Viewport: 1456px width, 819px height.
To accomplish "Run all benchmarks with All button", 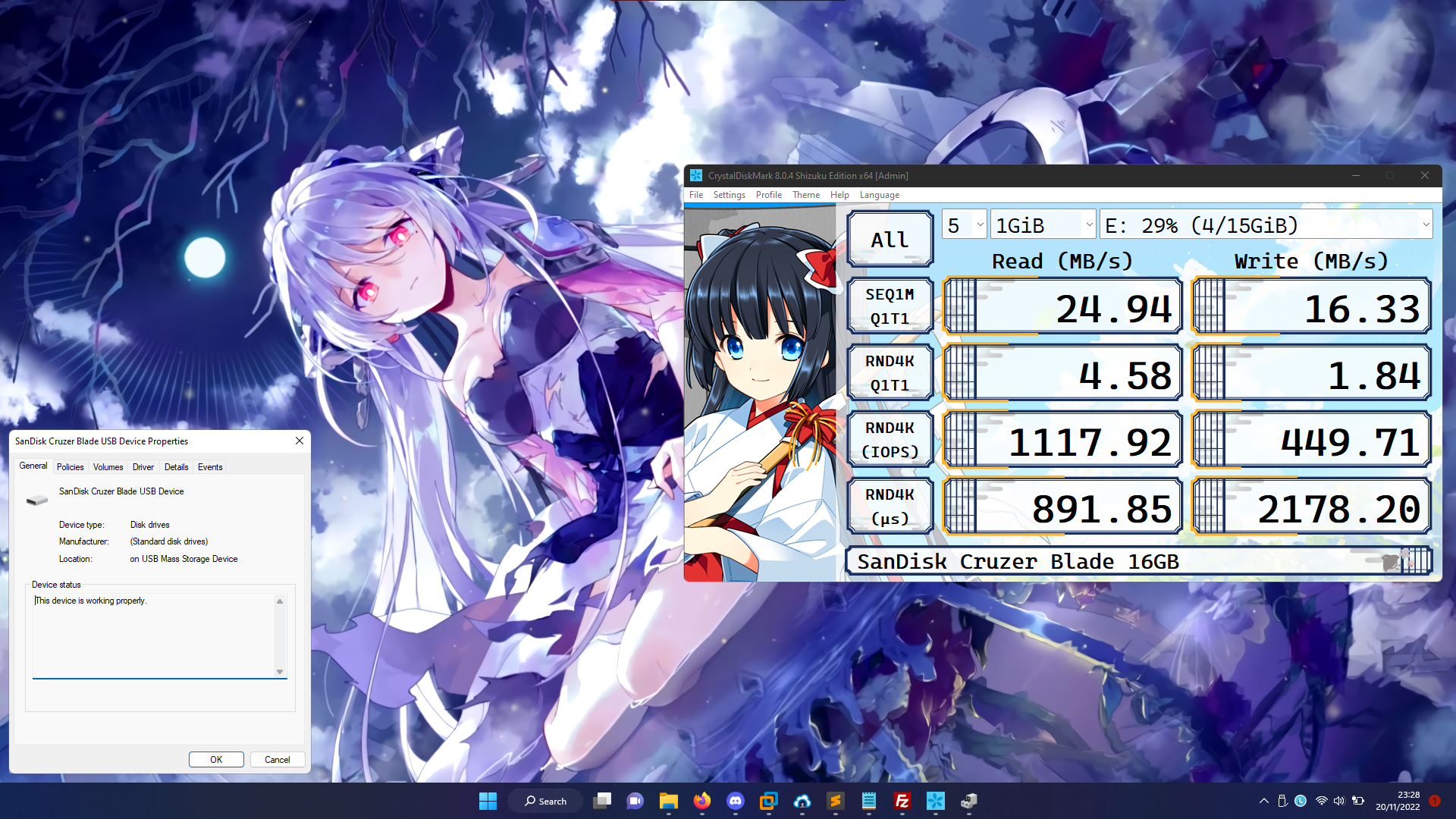I will (x=890, y=239).
